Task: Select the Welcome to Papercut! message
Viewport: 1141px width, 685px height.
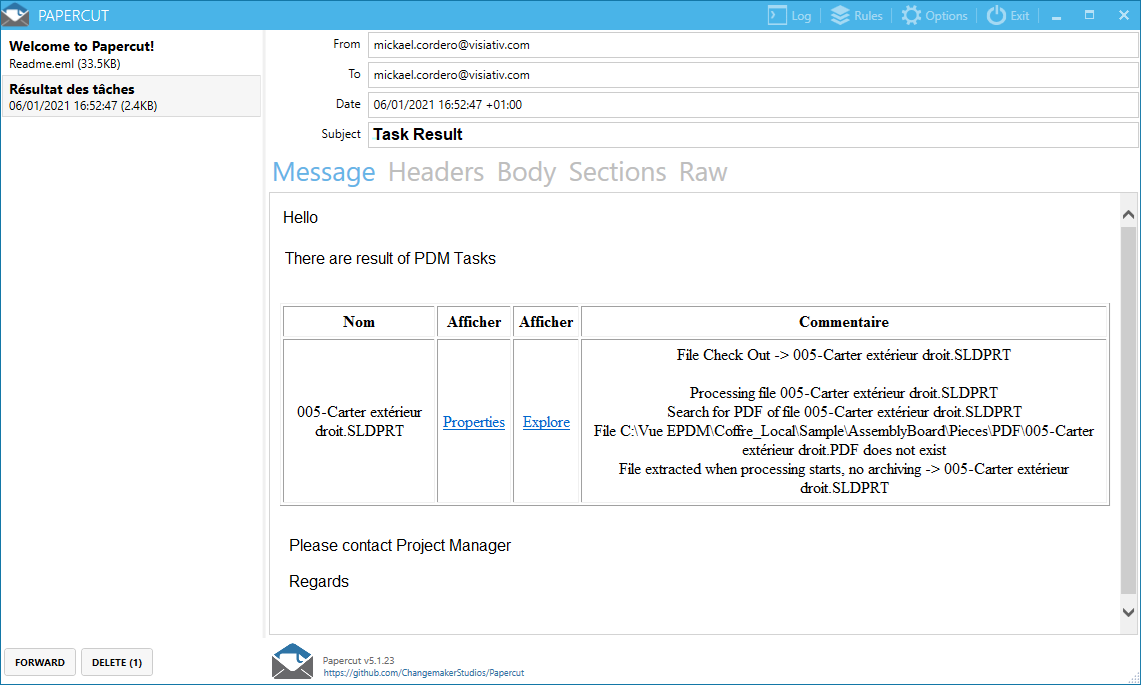Action: [x=131, y=54]
